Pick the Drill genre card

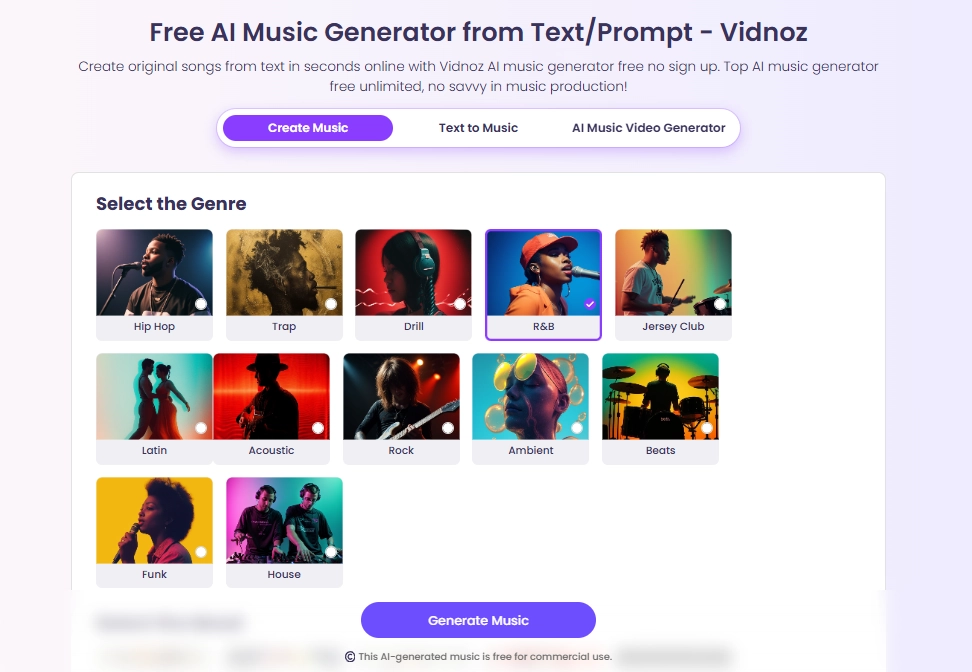click(x=413, y=285)
